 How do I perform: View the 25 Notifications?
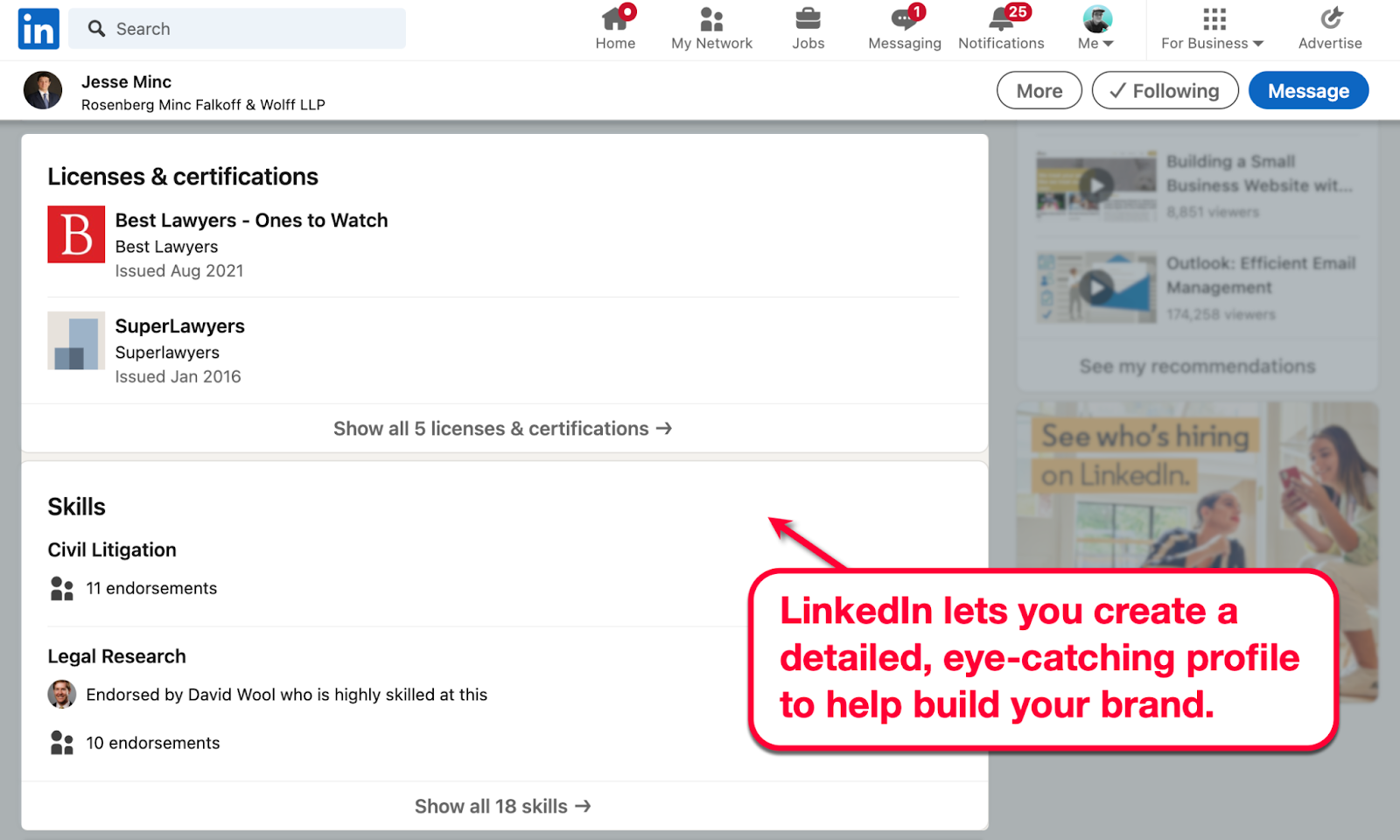click(1001, 29)
